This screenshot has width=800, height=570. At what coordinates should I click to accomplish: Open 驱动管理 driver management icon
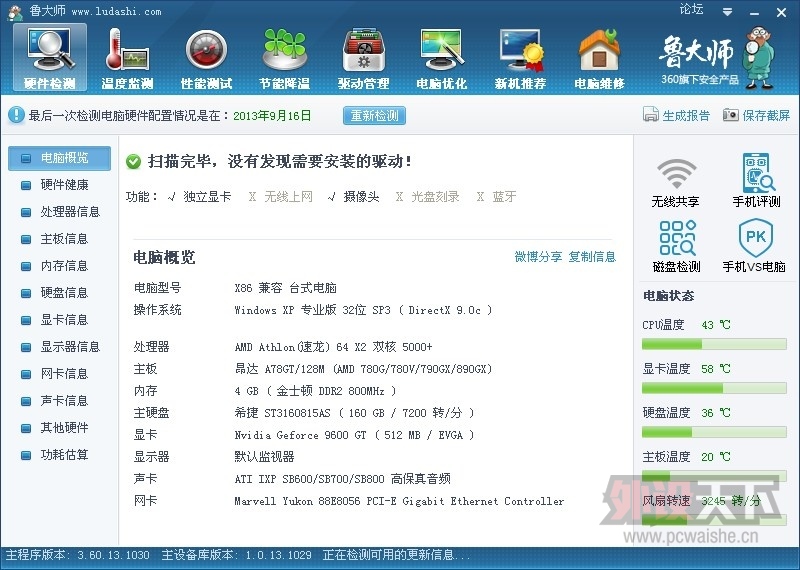point(363,57)
